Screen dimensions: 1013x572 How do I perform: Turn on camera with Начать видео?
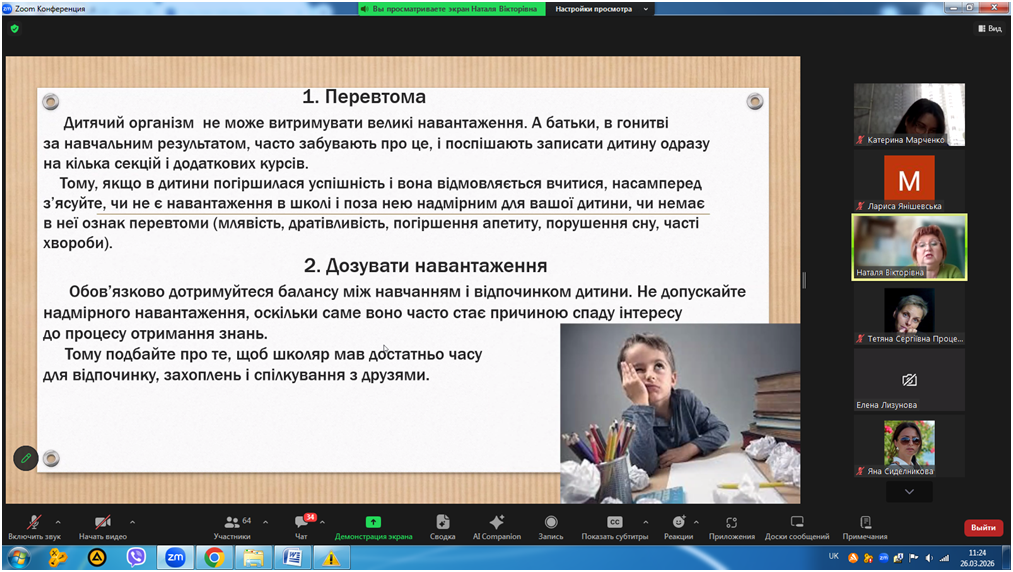102,526
